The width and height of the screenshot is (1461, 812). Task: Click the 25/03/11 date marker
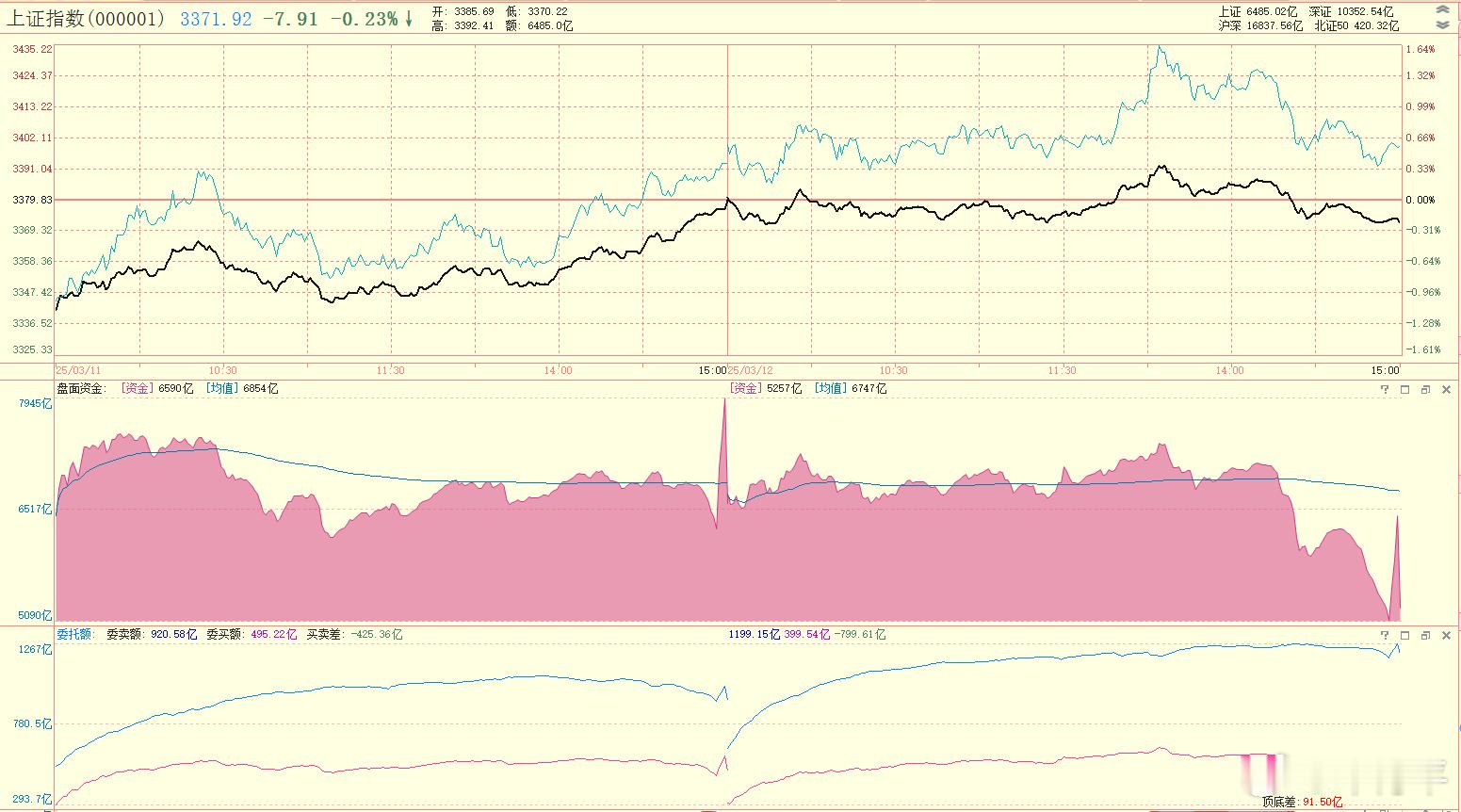tap(77, 370)
